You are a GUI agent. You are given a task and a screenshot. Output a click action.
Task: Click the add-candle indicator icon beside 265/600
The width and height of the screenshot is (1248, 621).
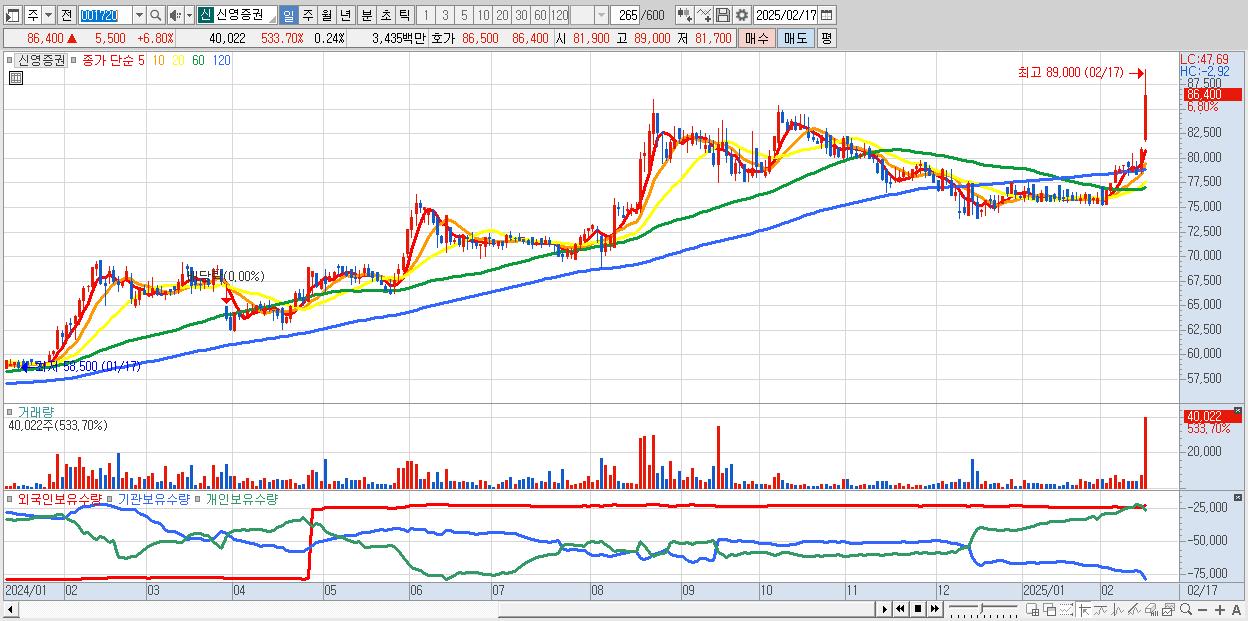(685, 15)
